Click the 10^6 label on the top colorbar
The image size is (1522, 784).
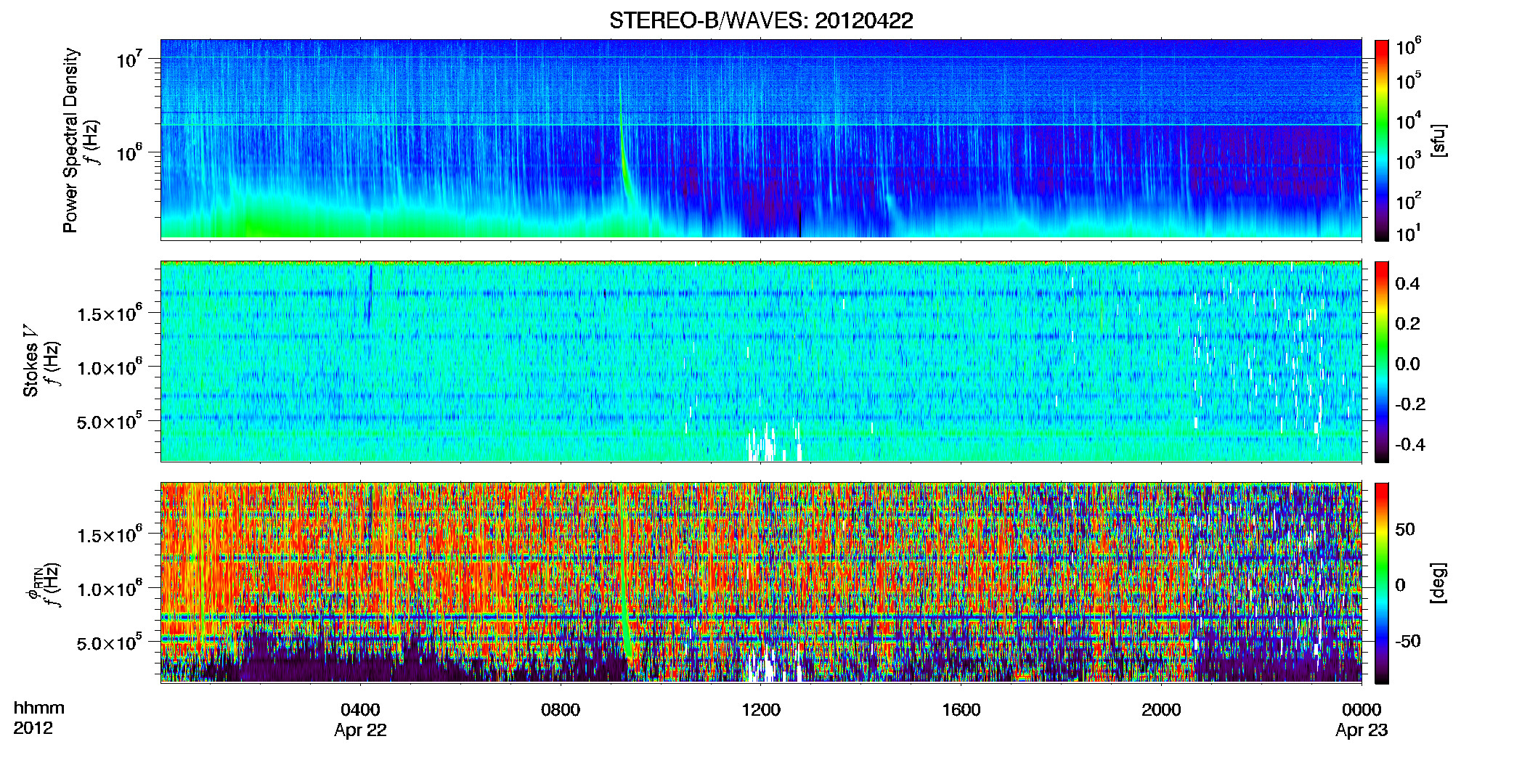1408,48
